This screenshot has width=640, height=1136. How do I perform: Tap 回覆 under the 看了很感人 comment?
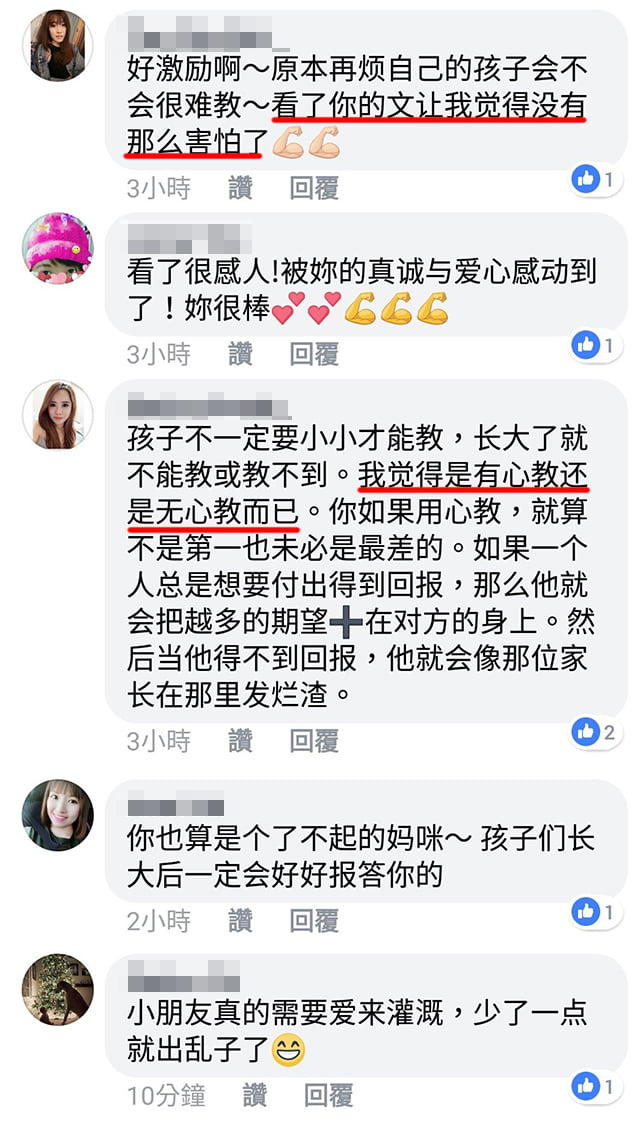coord(314,354)
